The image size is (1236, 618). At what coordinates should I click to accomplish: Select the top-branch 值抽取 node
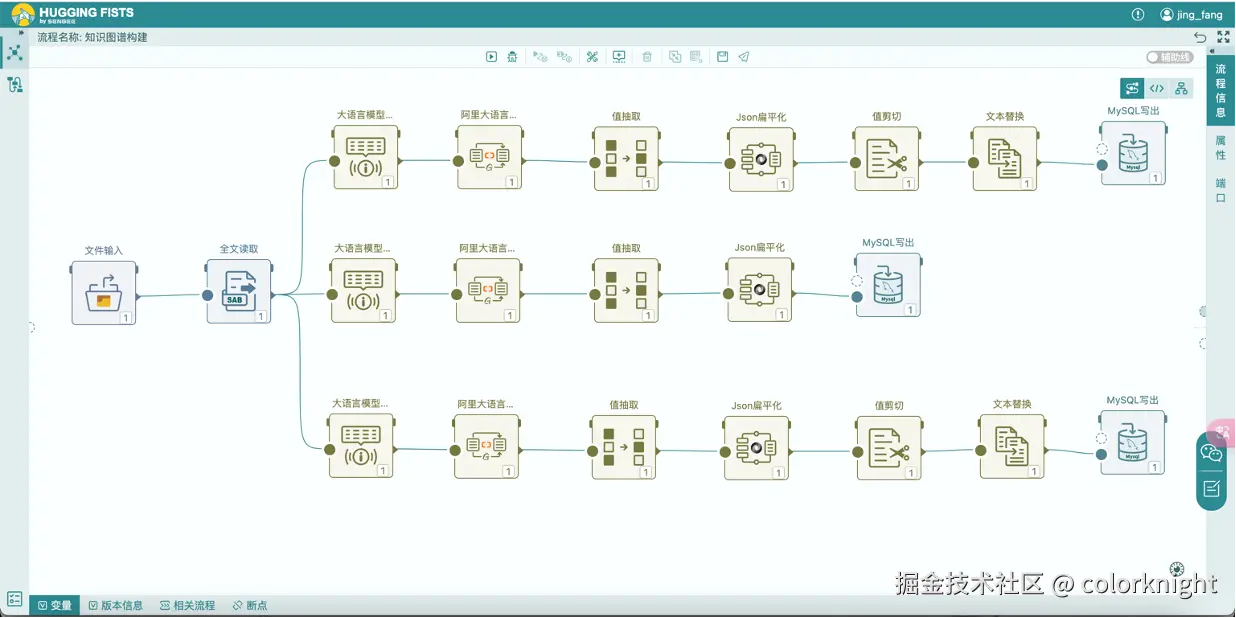(x=626, y=158)
